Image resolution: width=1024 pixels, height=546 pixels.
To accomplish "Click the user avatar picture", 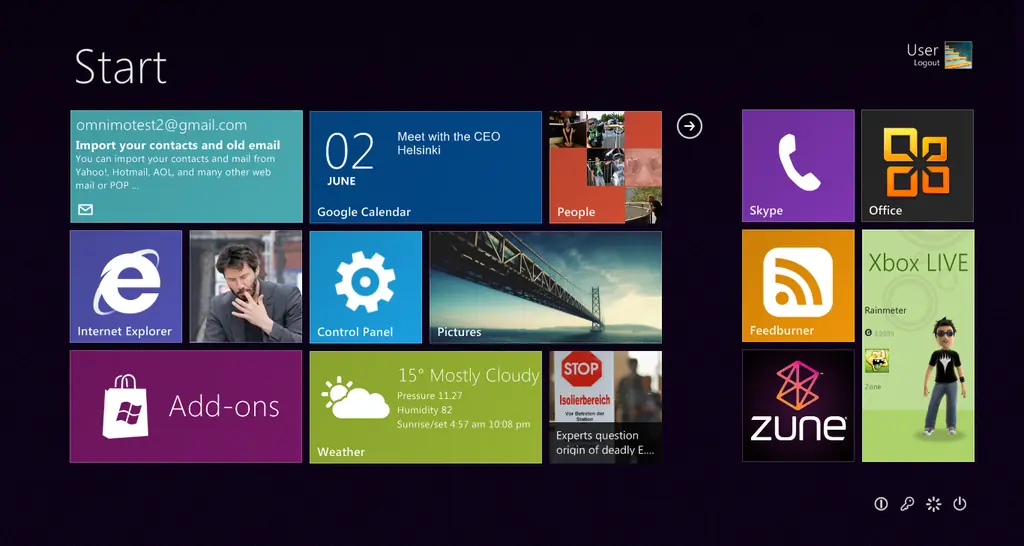I will point(958,55).
